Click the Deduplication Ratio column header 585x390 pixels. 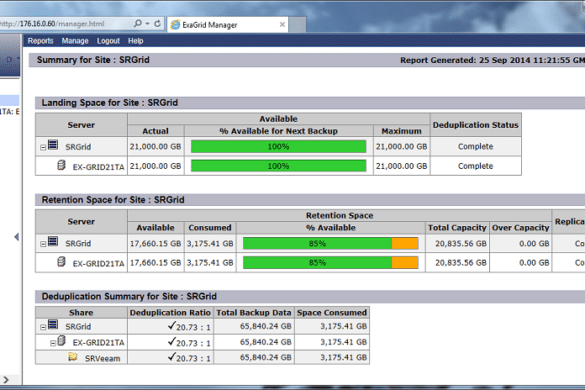pyautogui.click(x=170, y=313)
